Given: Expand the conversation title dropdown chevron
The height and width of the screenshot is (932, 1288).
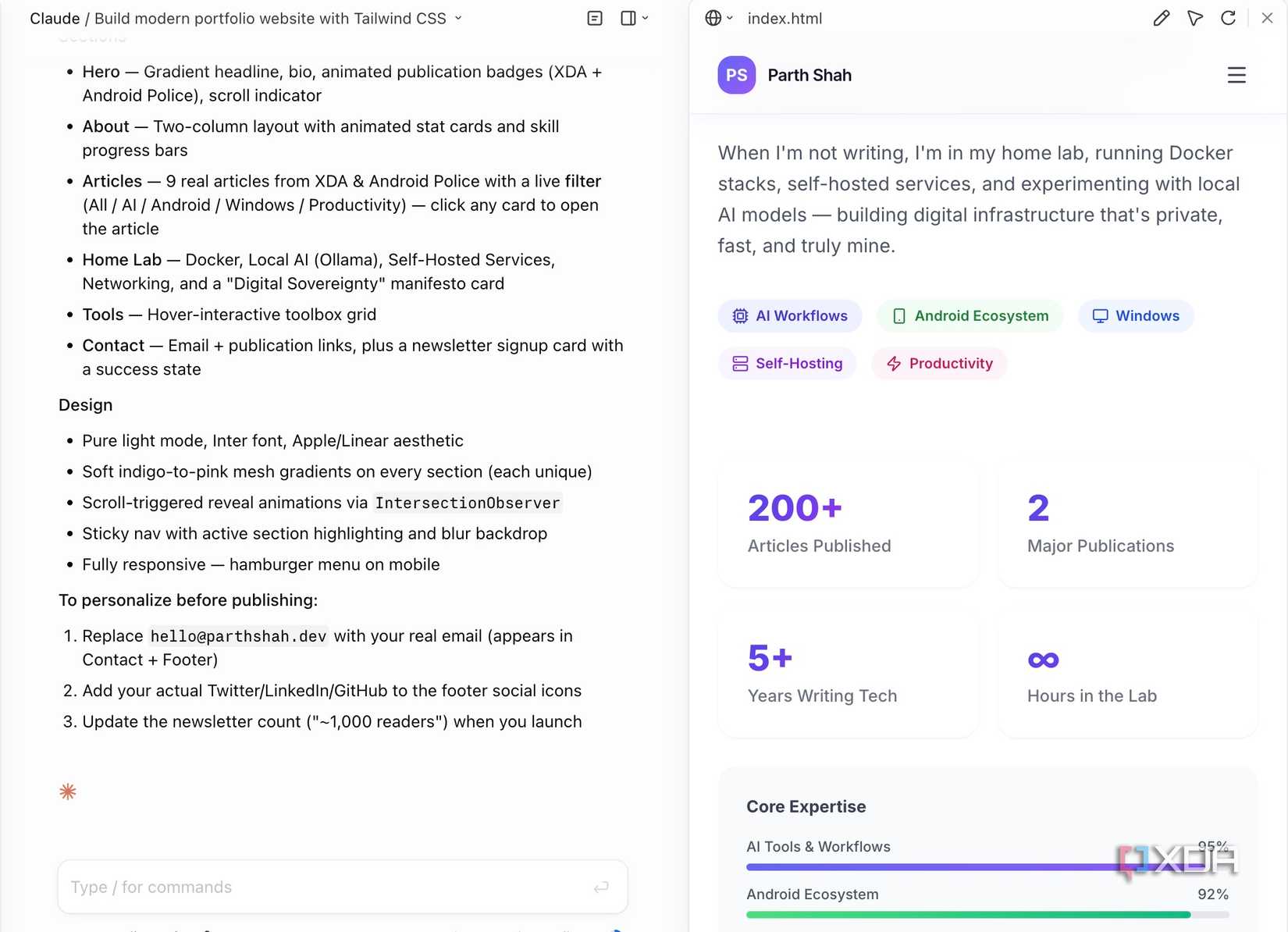Looking at the screenshot, I should 458,18.
